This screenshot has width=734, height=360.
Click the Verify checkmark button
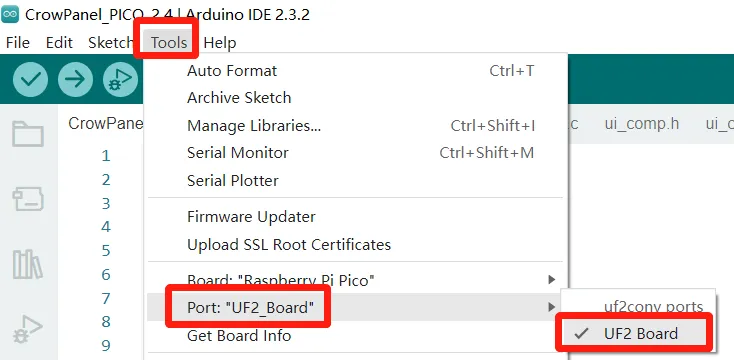coord(30,80)
